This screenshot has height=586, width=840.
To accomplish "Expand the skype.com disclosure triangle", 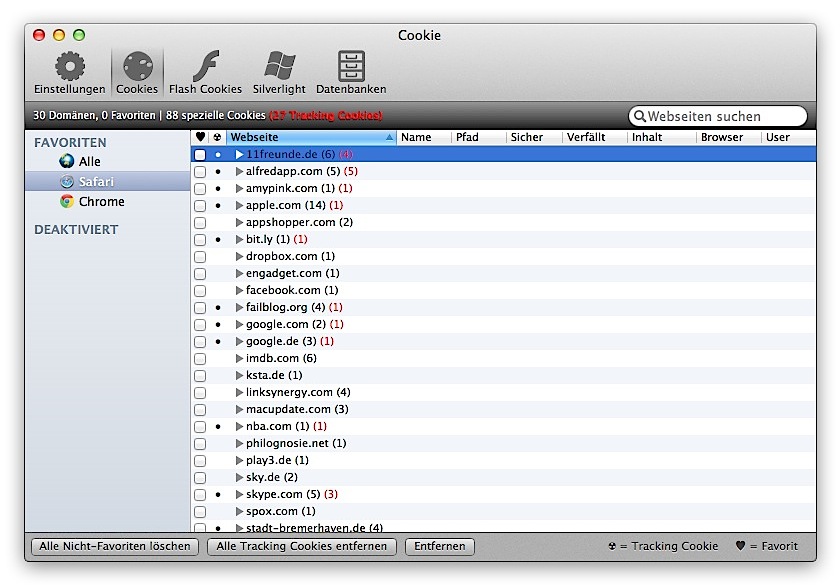I will coord(239,494).
